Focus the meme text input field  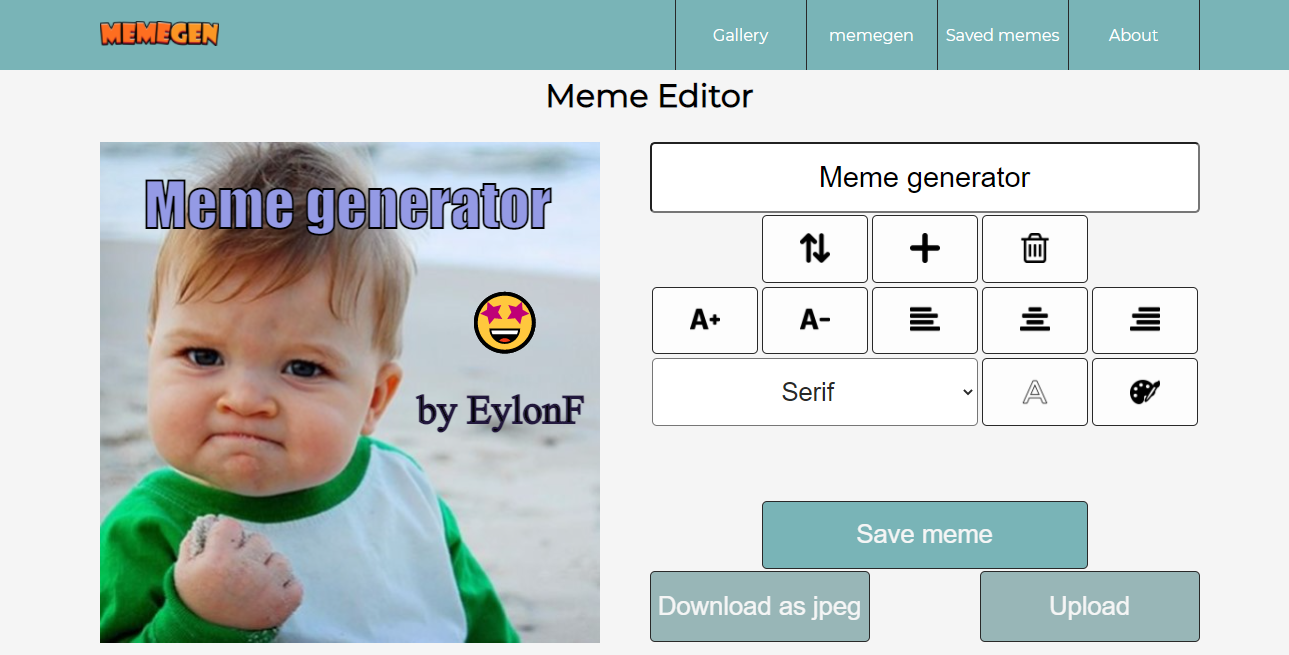pos(925,177)
